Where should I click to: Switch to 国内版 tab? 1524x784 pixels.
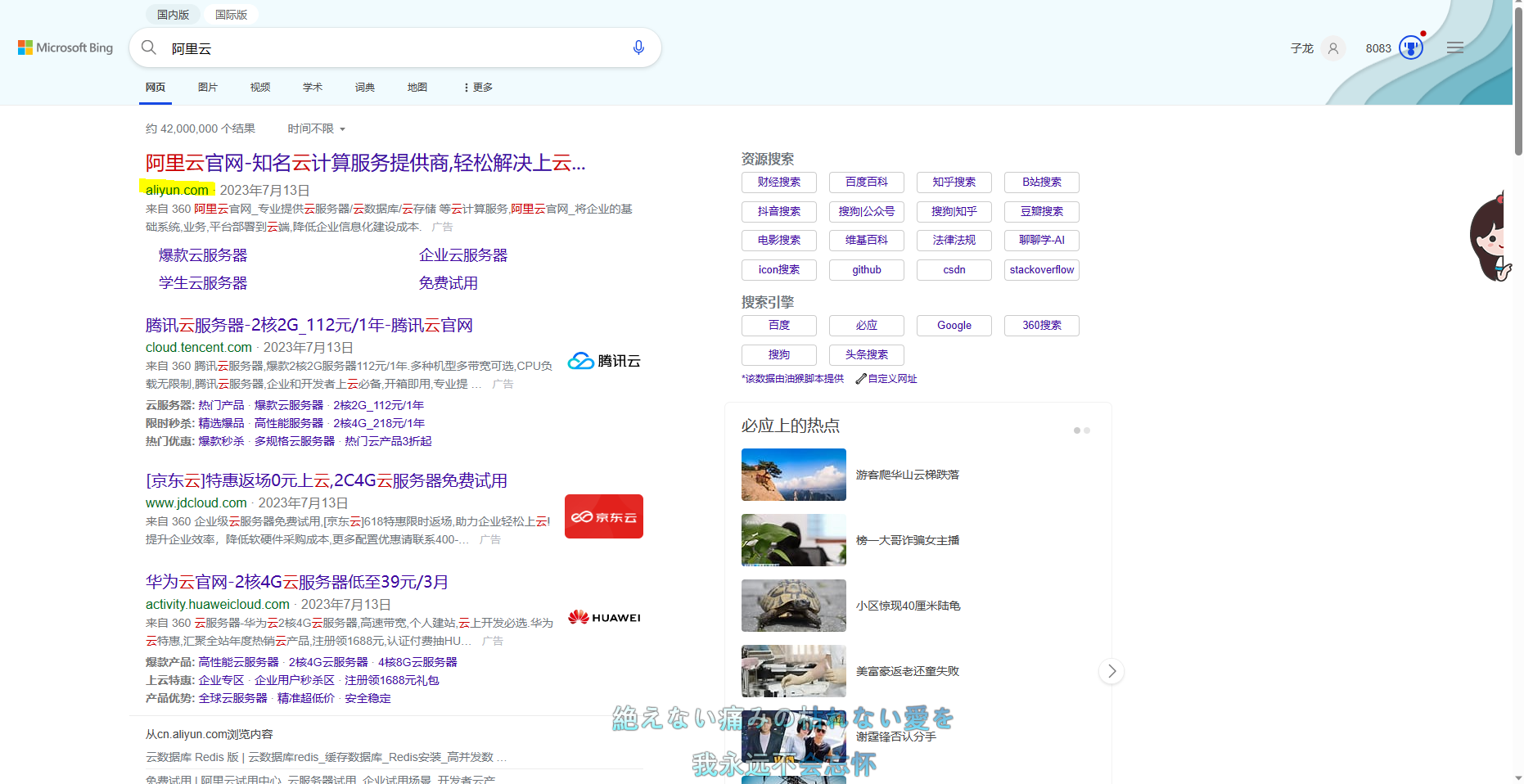[174, 15]
